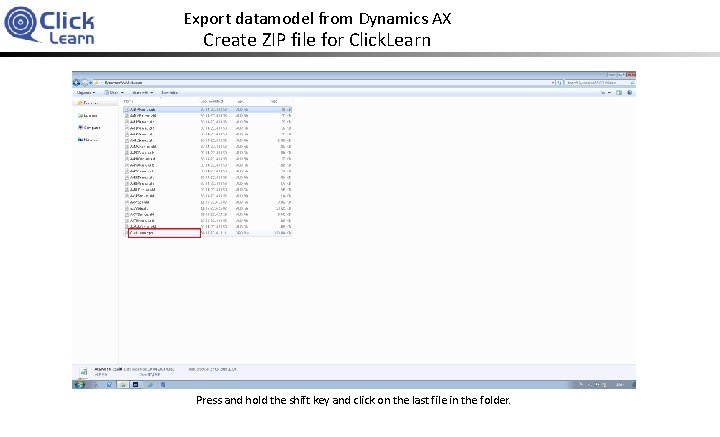Click the active Explorer folder icon on taskbar
The height and width of the screenshot is (437, 720).
coord(123,385)
